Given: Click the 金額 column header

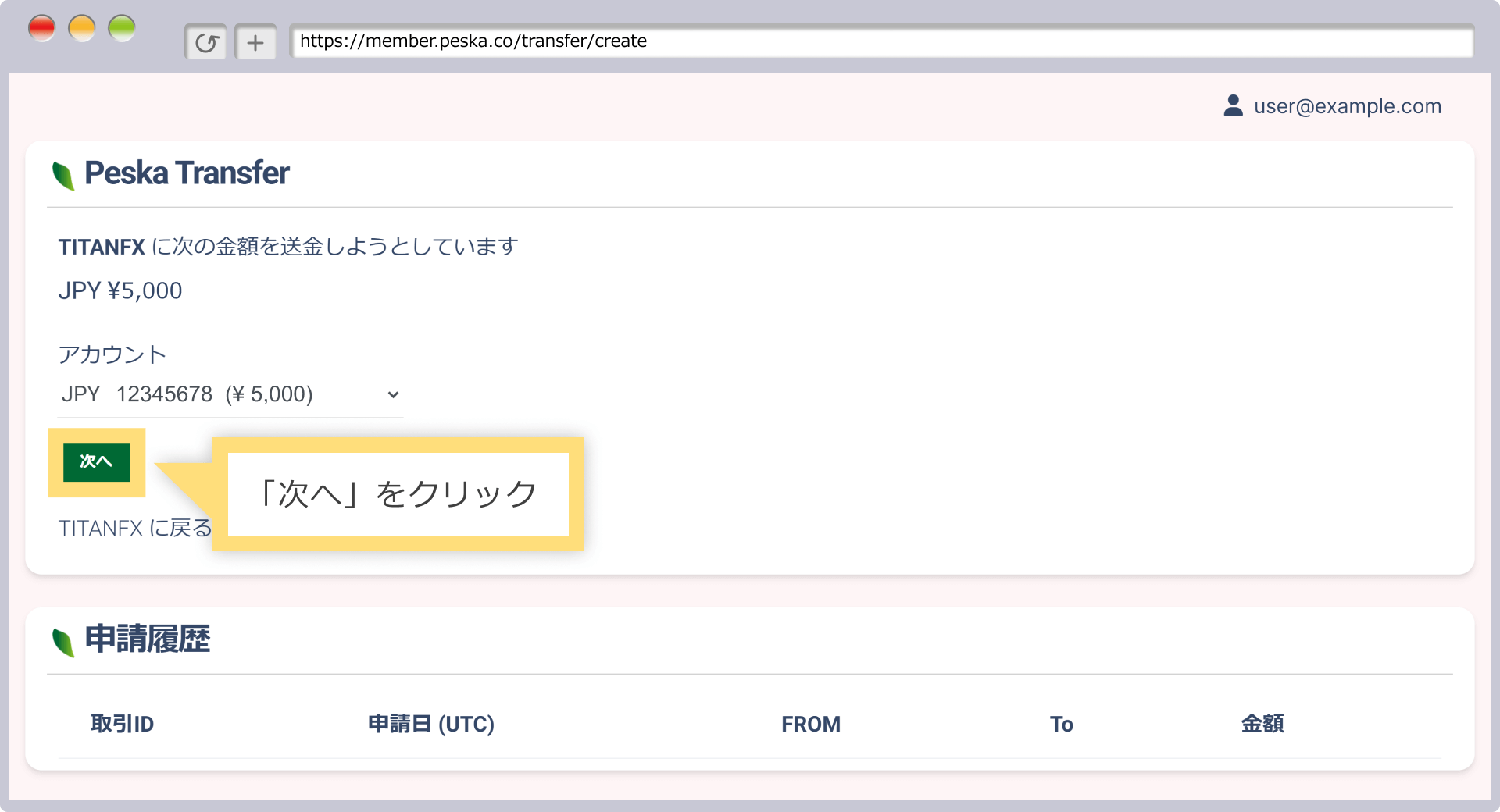Looking at the screenshot, I should 1262,724.
